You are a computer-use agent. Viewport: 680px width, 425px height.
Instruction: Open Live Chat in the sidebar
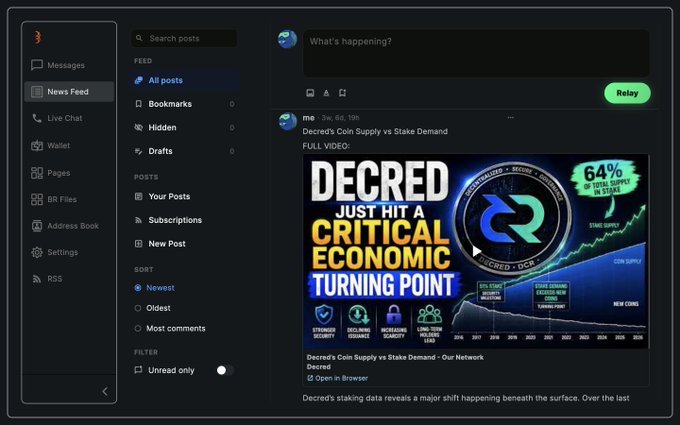pyautogui.click(x=69, y=118)
